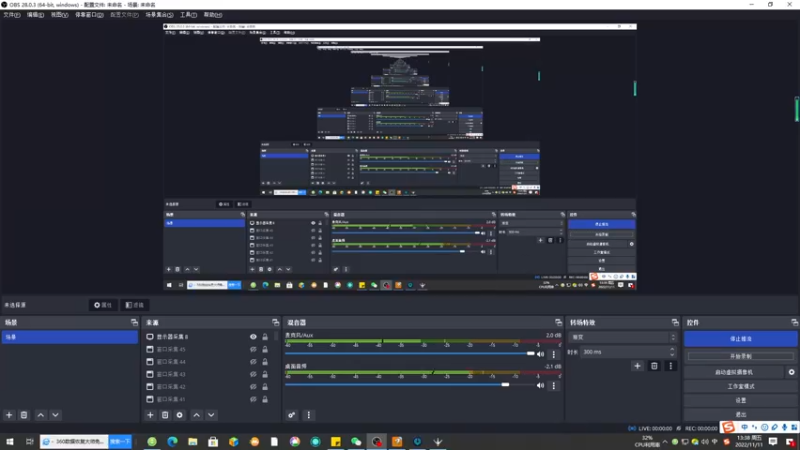Adjust the desktop audio volume slider handle
Image resolution: width=800 pixels, height=450 pixels.
[505, 385]
